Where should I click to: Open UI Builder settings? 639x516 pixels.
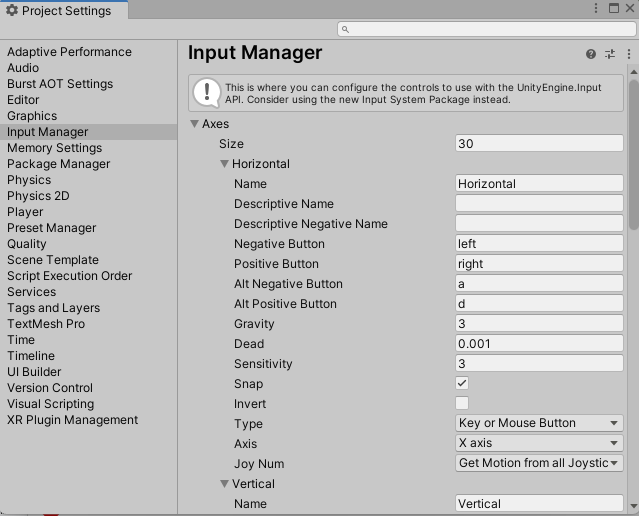[34, 372]
